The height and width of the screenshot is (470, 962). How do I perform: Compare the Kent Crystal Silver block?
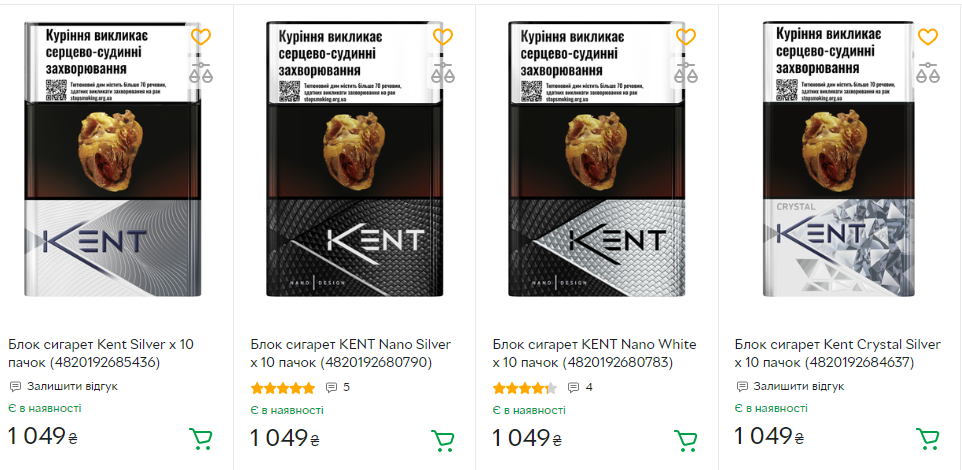tap(928, 71)
